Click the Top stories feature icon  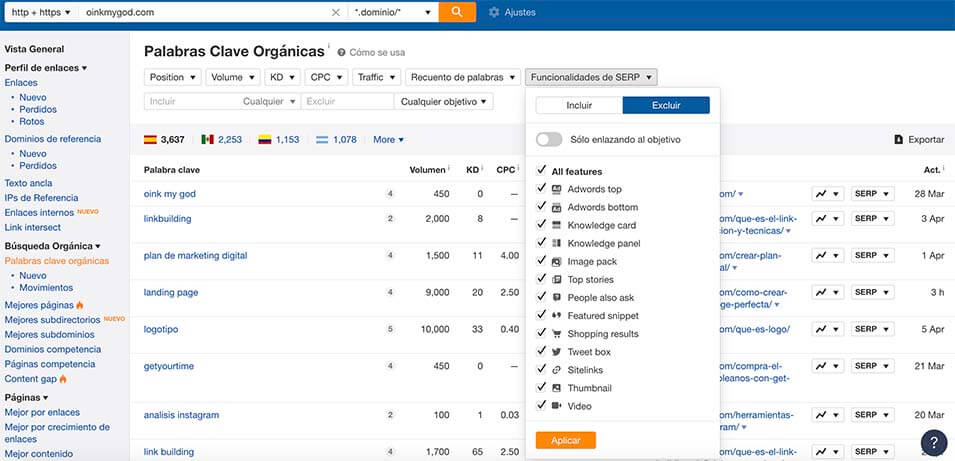556,280
